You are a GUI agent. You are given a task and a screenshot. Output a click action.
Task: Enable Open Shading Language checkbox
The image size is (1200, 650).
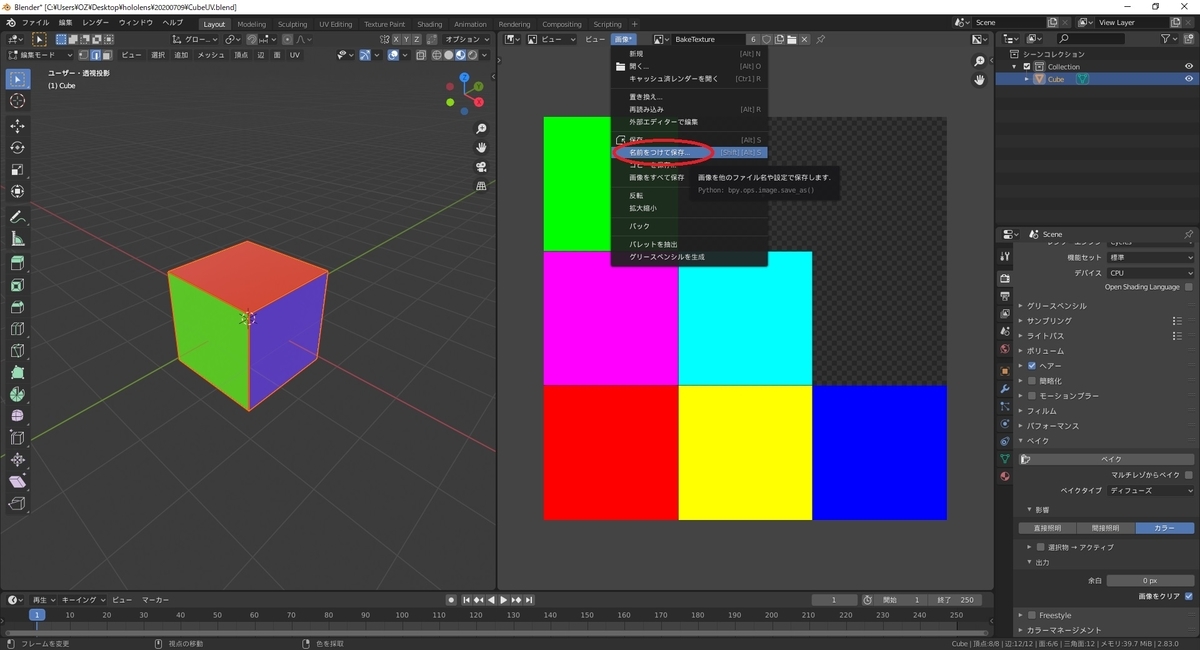coord(1190,287)
